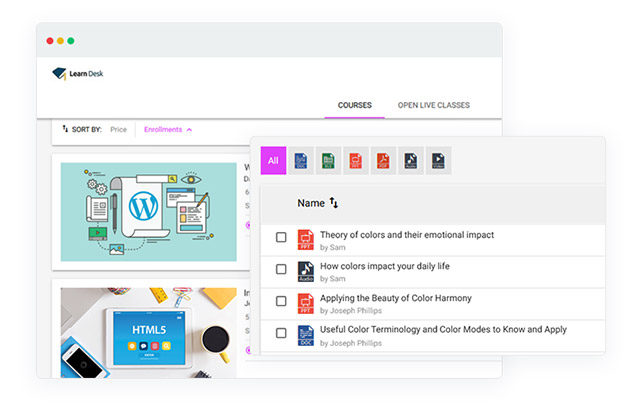The width and height of the screenshot is (640, 410).
Task: Click the LearnDesk logo
Action: point(78,74)
